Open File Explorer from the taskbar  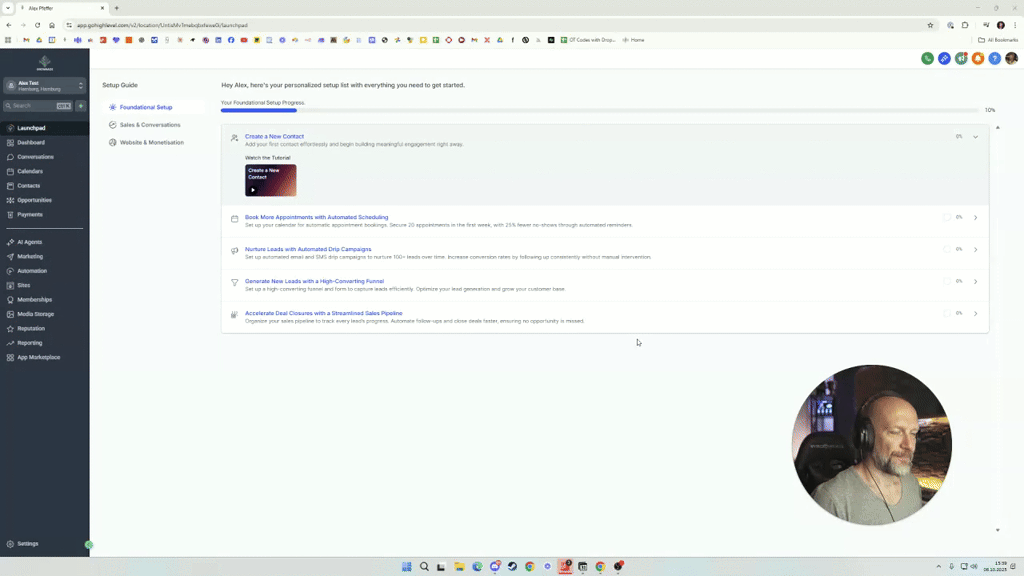[x=459, y=566]
